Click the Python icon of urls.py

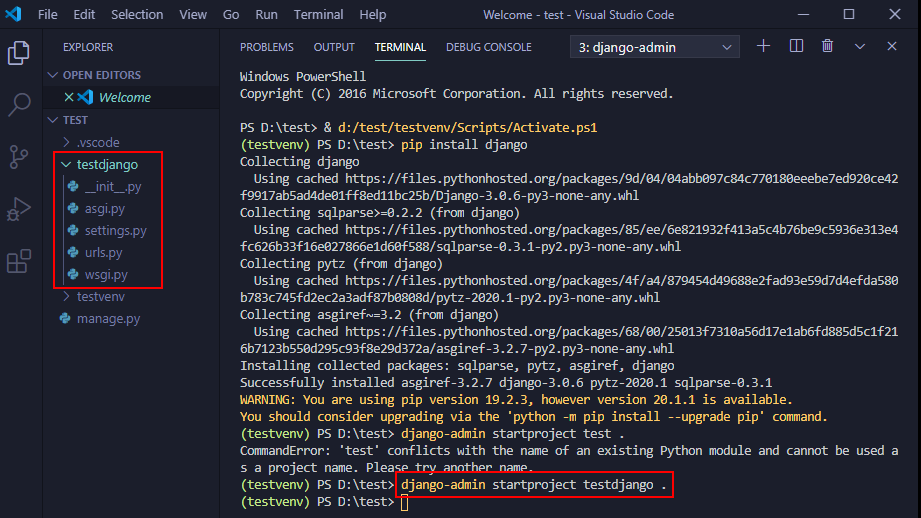click(73, 253)
